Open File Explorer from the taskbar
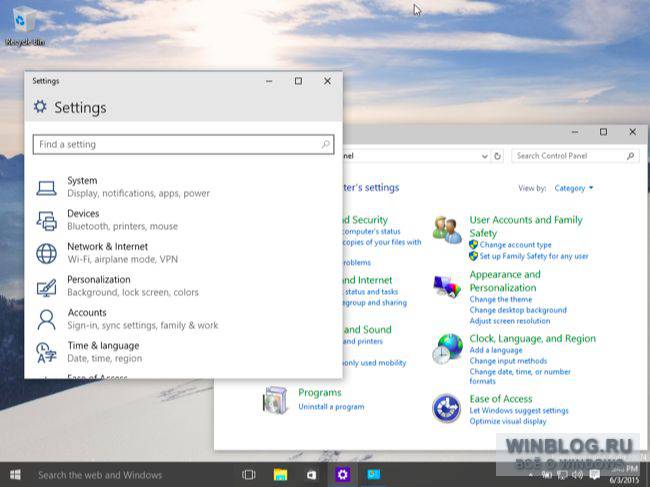 [x=280, y=475]
